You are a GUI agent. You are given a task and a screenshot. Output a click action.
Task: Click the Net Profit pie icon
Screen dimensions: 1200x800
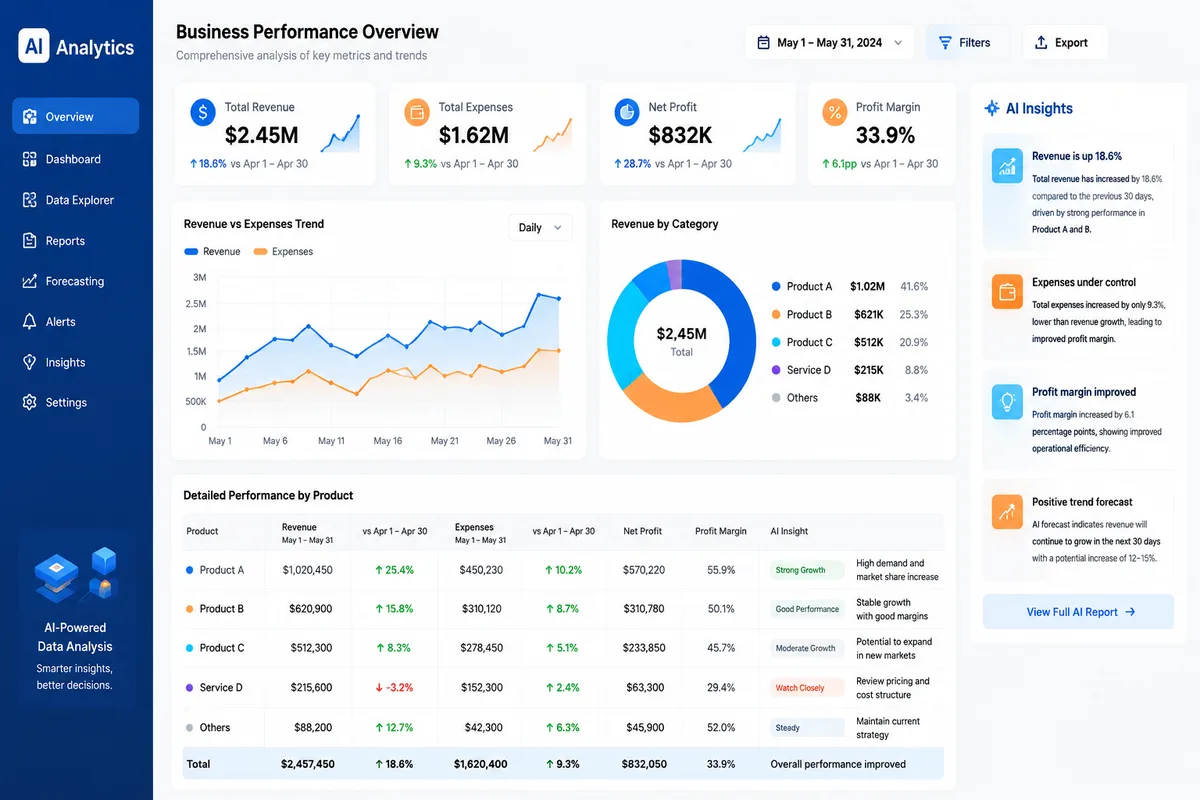pos(627,112)
